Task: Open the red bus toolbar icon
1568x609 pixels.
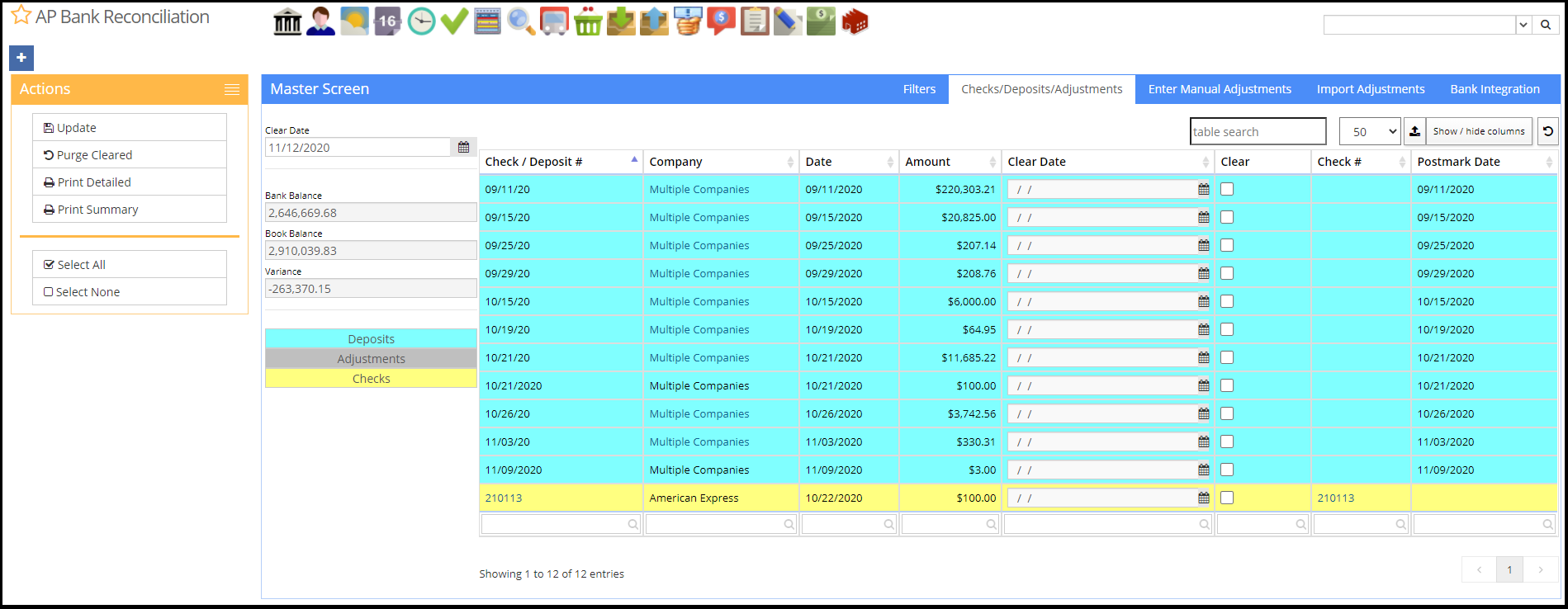Action: click(x=555, y=21)
